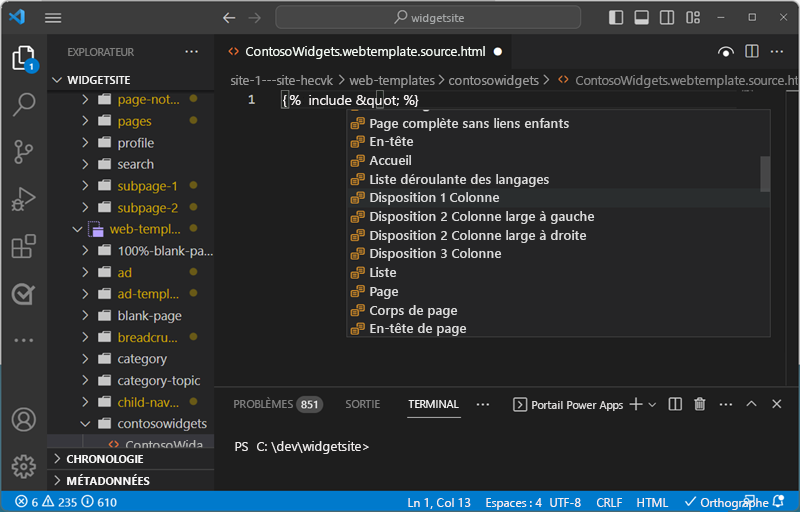
Task: Click the widgetsite command center search box
Action: 428,18
